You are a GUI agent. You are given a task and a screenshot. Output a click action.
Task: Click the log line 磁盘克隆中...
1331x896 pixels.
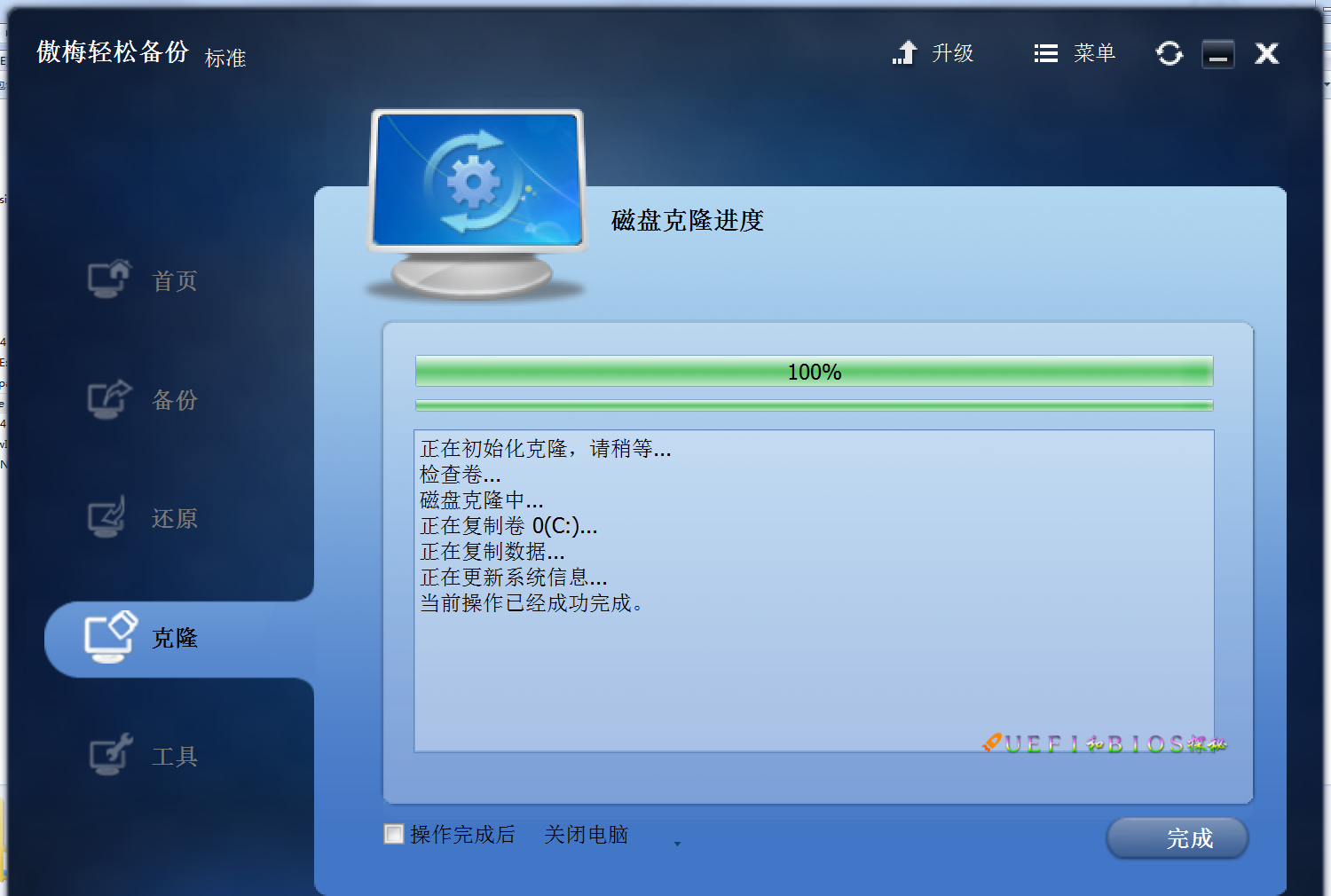pos(482,500)
